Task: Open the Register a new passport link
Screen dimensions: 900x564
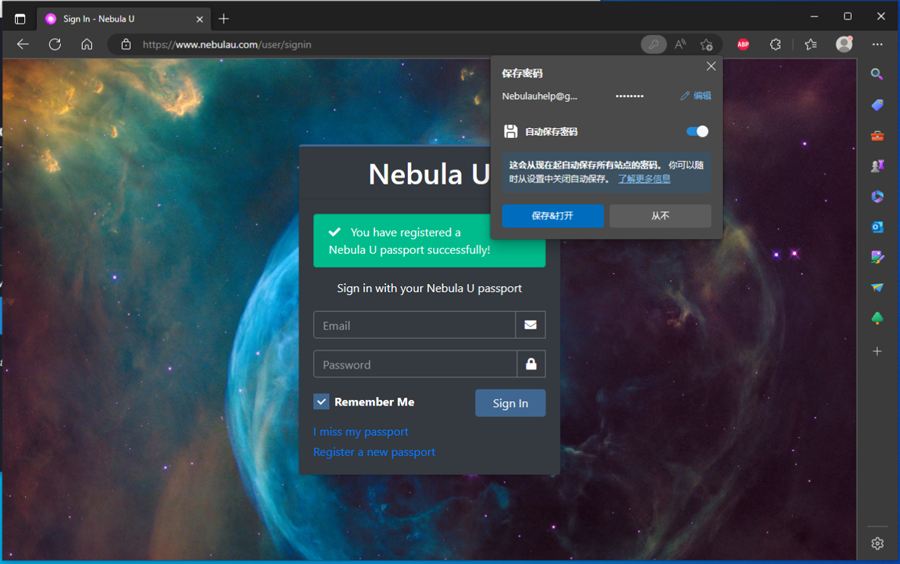Action: pyautogui.click(x=374, y=452)
